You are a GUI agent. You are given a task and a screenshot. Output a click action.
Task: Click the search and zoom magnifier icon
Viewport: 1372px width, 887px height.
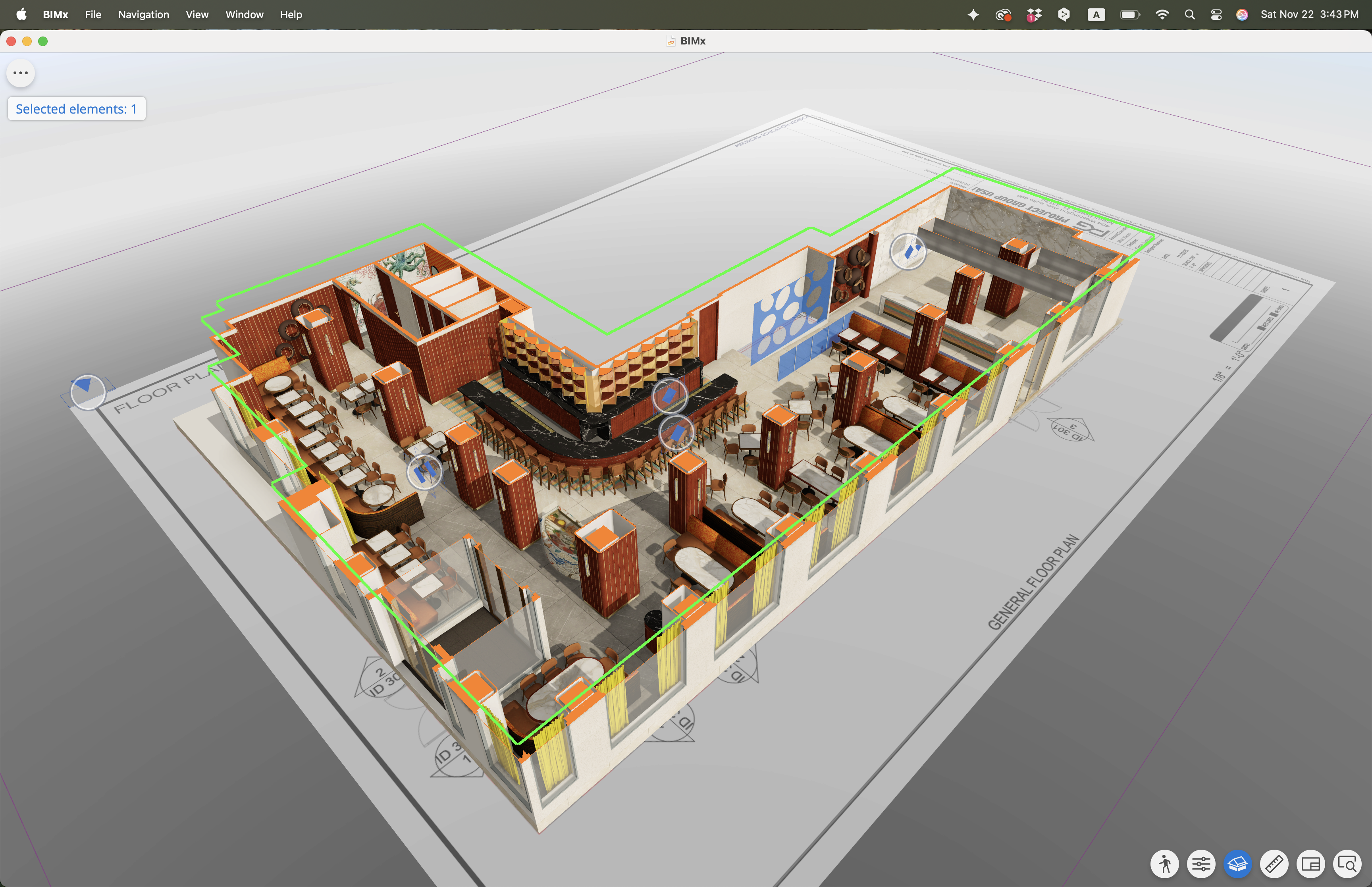point(1347,864)
